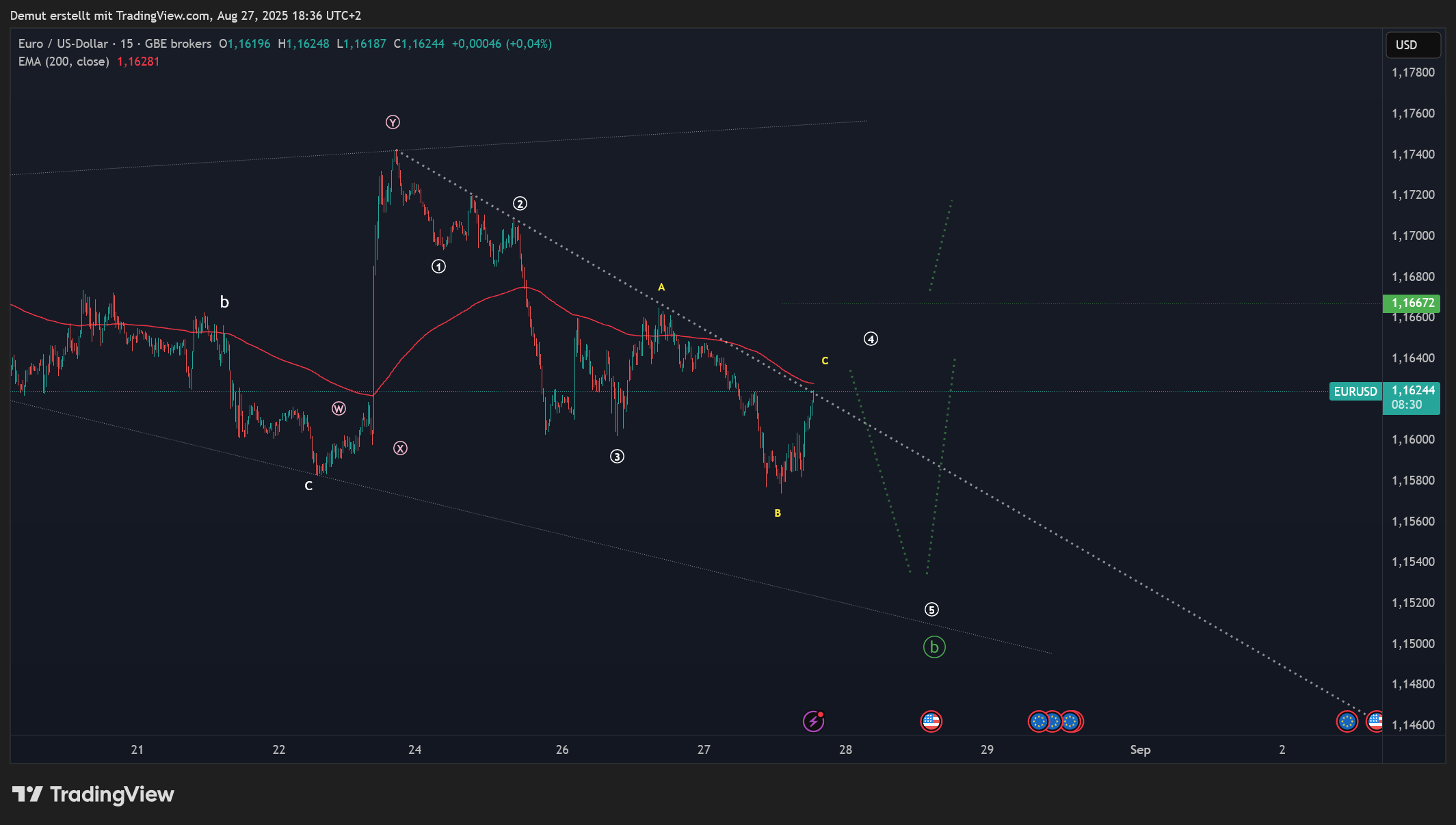The width and height of the screenshot is (1456, 825).
Task: Click the Sep date on time axis
Action: point(1140,750)
